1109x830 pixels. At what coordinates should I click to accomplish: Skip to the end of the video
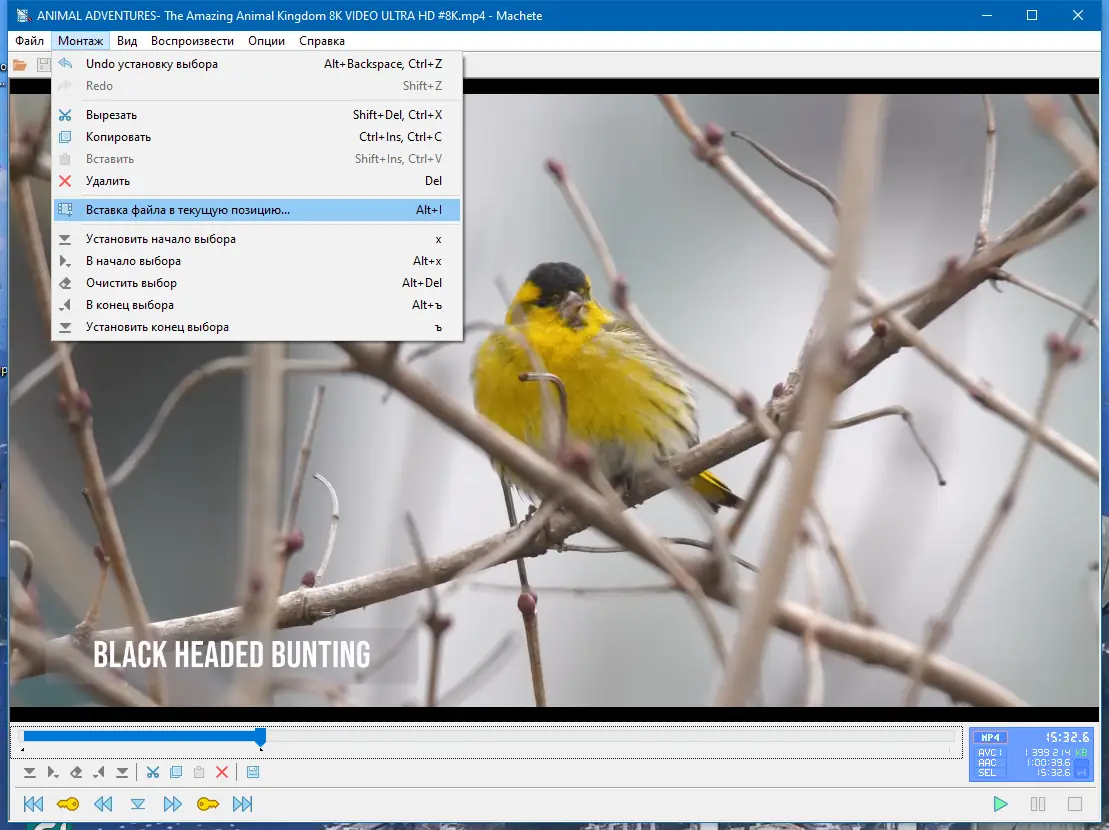point(242,804)
